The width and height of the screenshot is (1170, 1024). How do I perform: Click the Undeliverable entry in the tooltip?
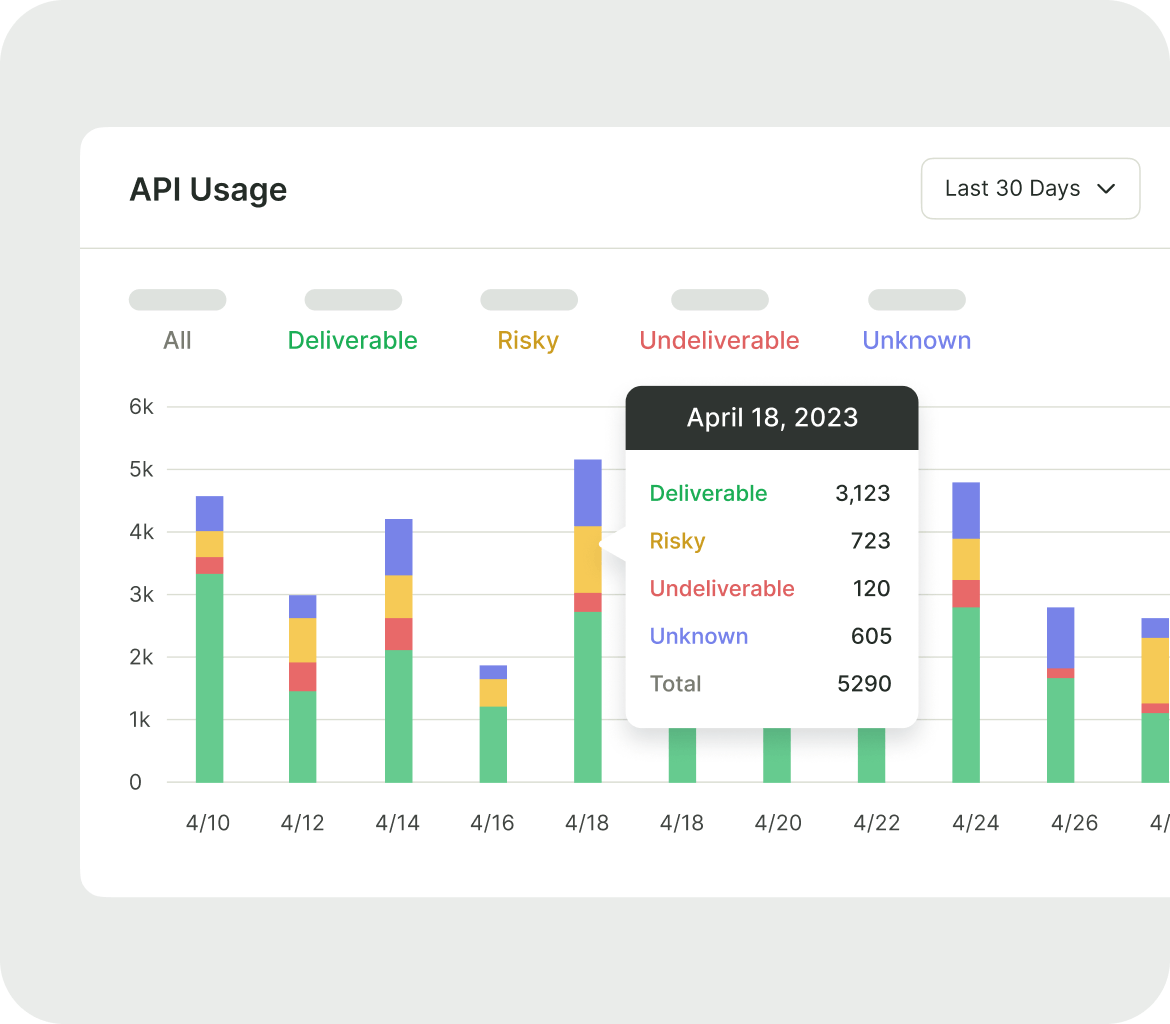coord(722,588)
